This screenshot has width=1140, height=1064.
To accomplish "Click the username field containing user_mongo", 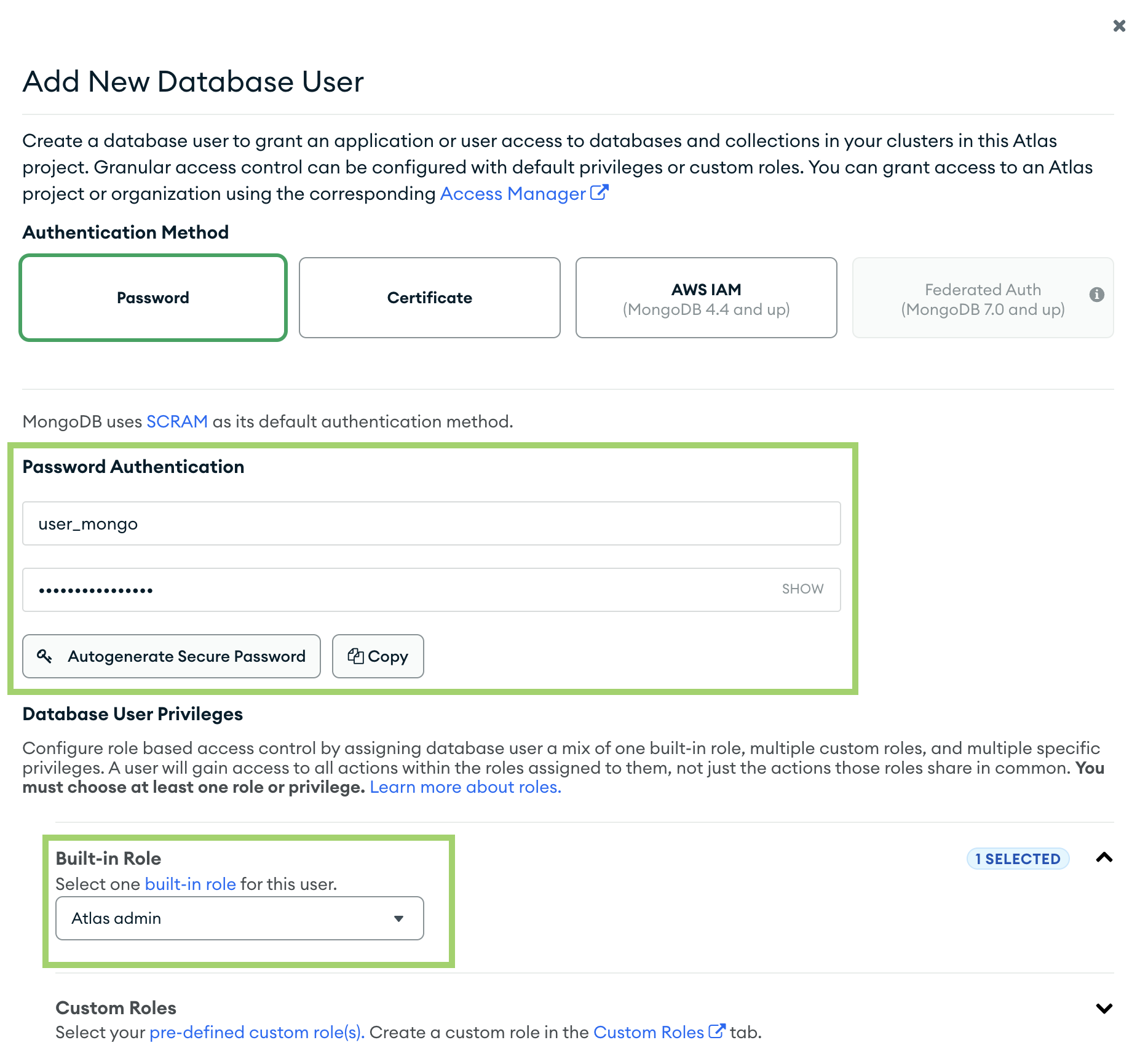I will pyautogui.click(x=430, y=524).
